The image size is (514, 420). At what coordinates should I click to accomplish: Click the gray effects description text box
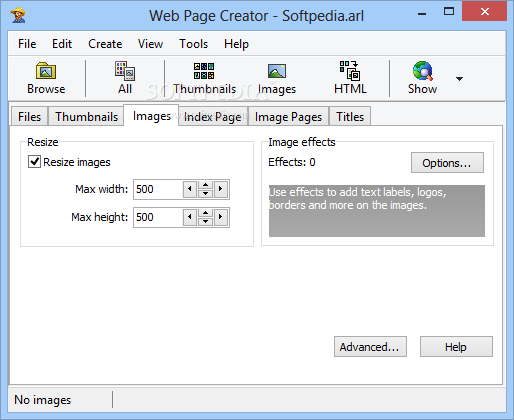[x=377, y=211]
